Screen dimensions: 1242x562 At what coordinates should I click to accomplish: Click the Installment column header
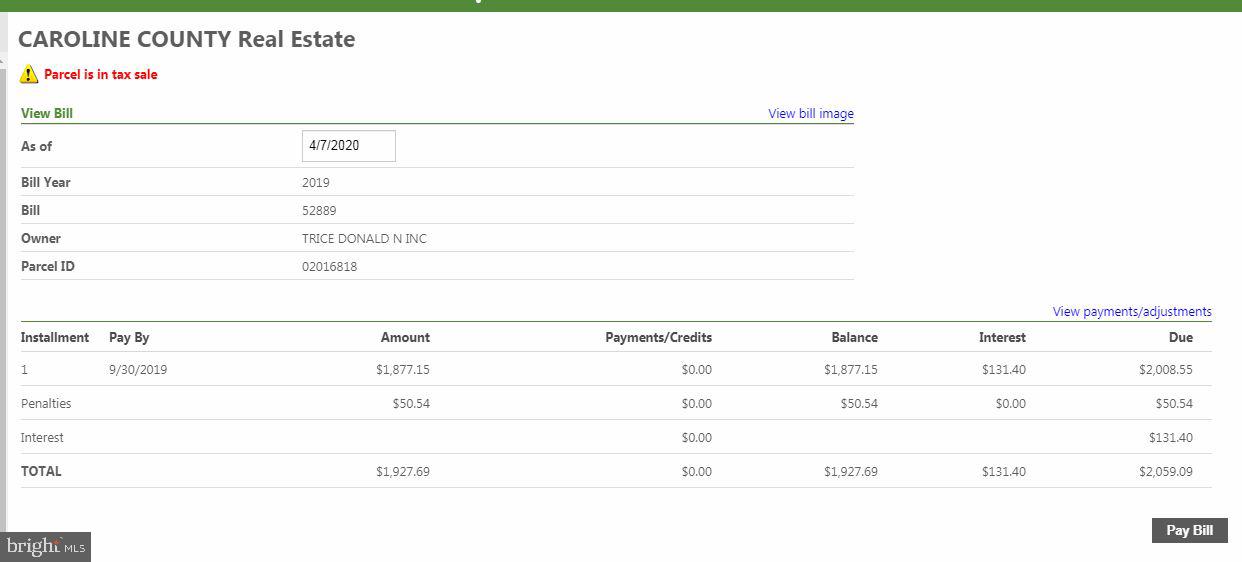pyautogui.click(x=55, y=337)
